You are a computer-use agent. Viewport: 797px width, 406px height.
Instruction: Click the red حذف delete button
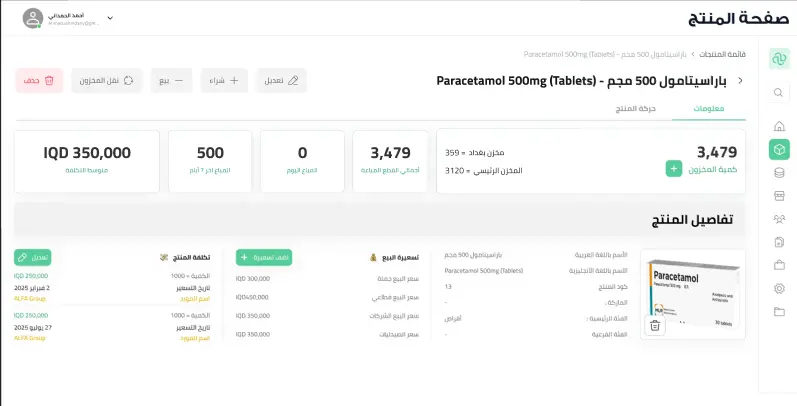pyautogui.click(x=39, y=80)
